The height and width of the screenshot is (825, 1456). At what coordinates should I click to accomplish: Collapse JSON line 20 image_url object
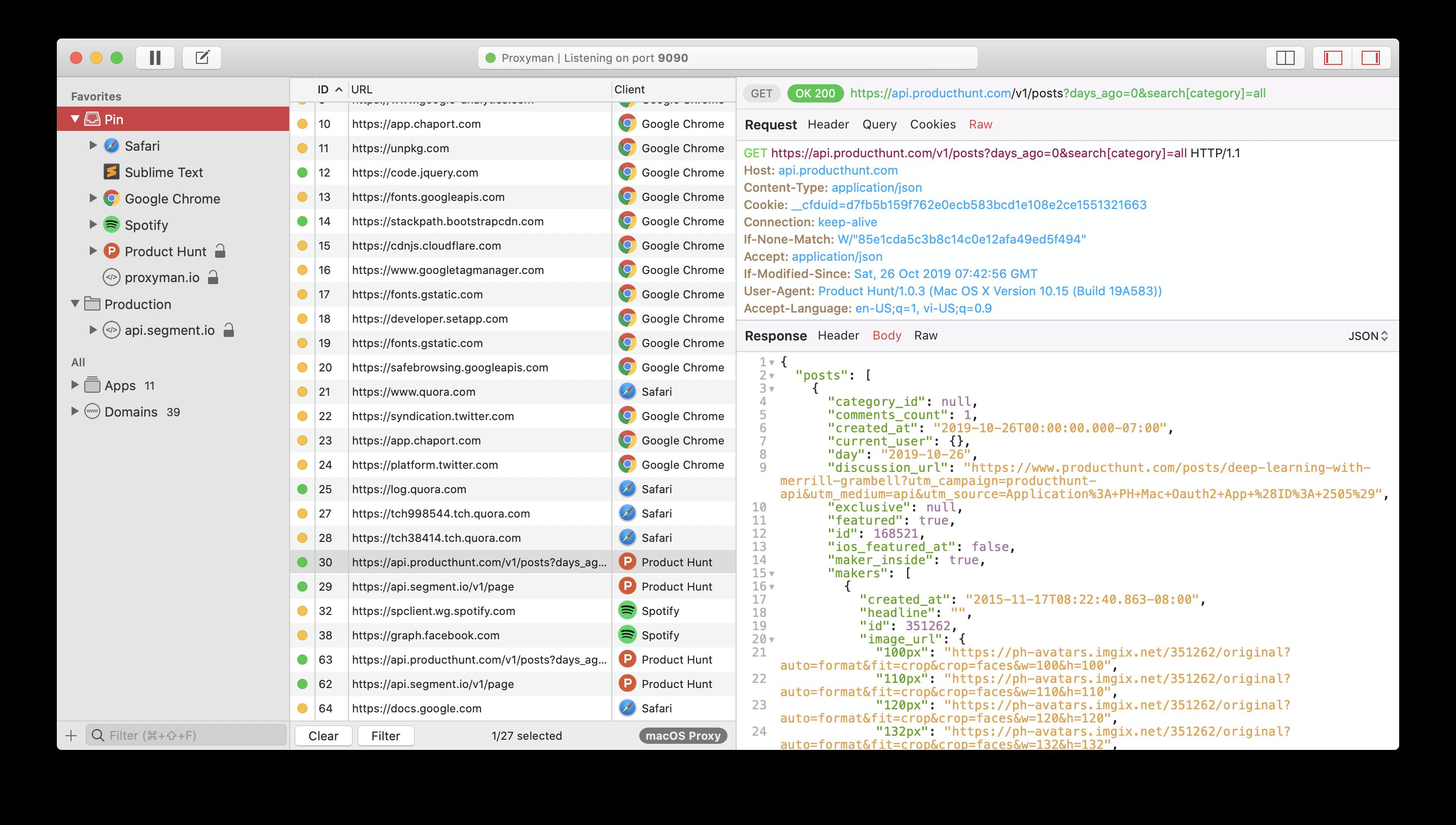[772, 640]
